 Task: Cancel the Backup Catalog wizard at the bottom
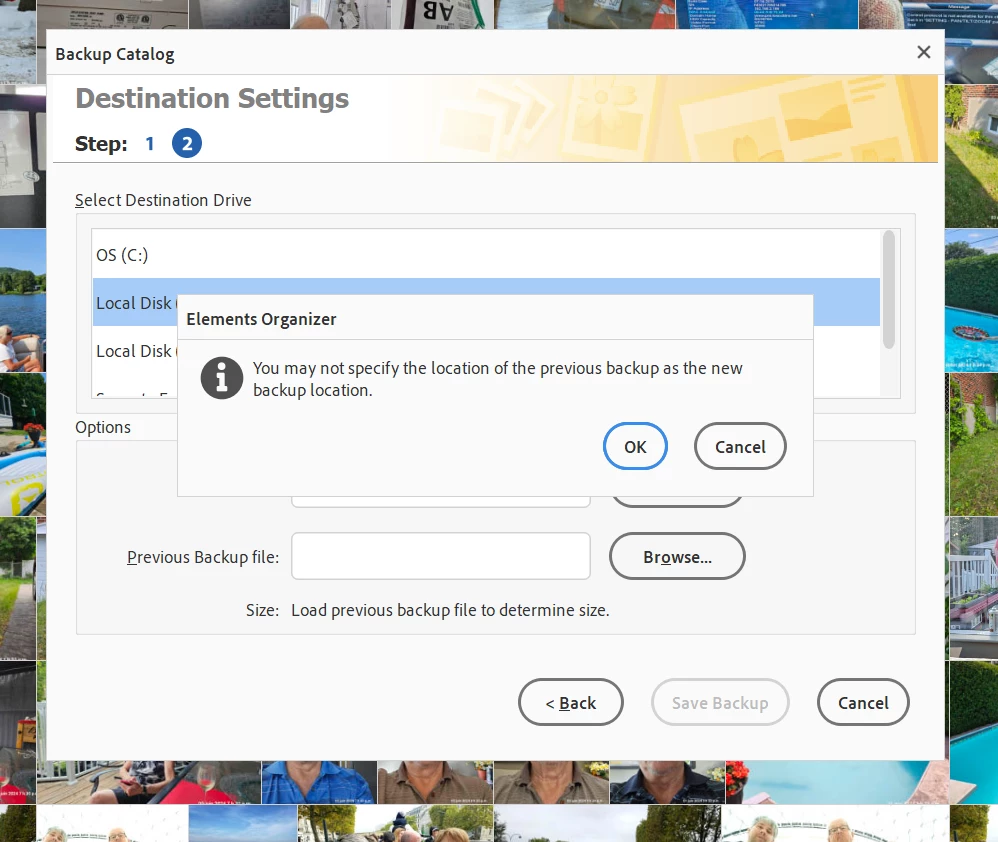click(862, 702)
